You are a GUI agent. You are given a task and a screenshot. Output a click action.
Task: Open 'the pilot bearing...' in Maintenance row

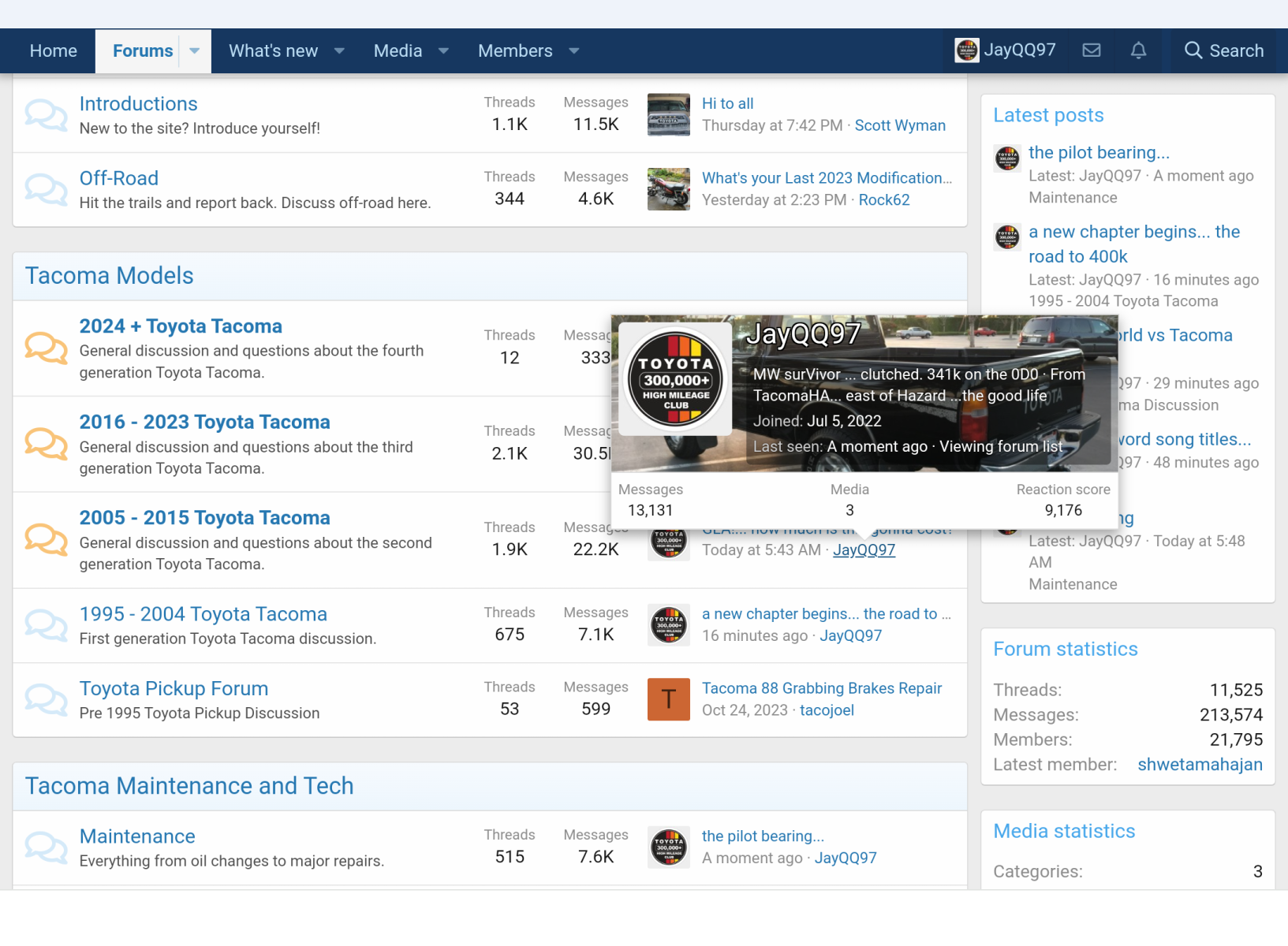click(763, 836)
